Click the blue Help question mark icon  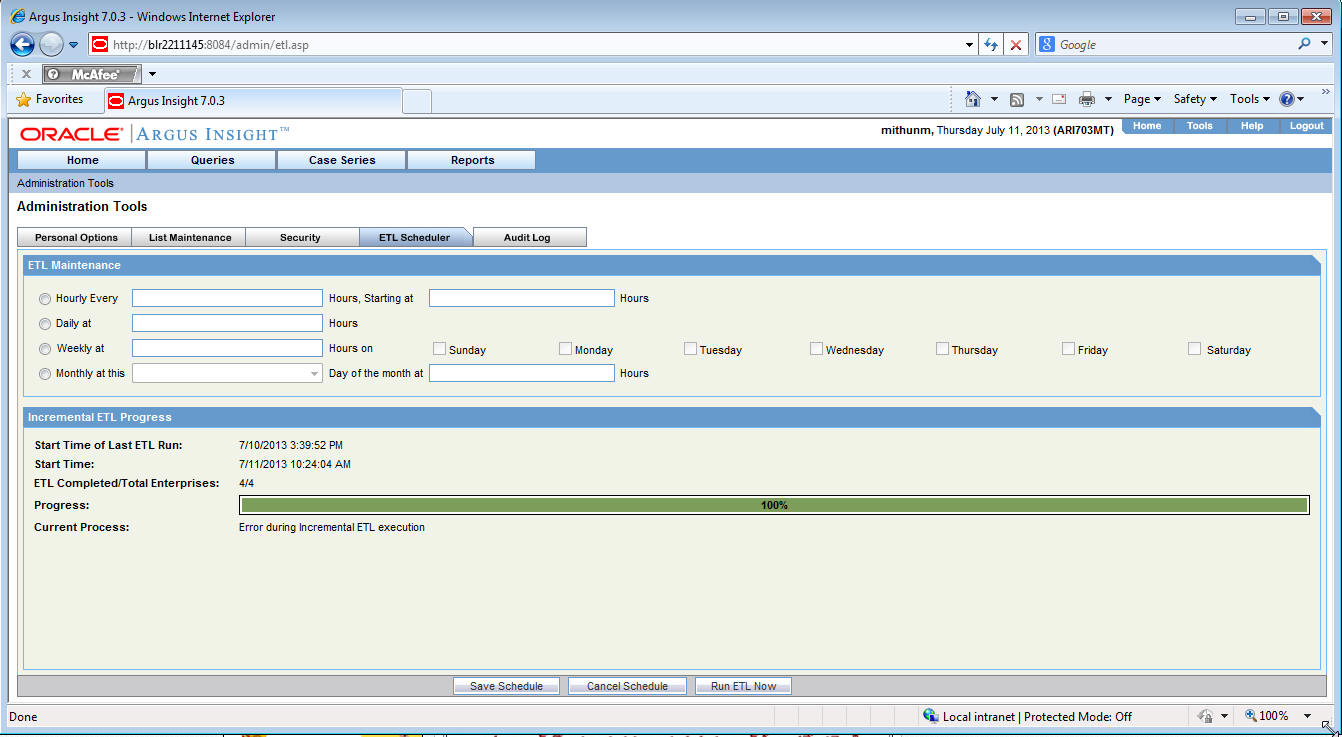1287,99
